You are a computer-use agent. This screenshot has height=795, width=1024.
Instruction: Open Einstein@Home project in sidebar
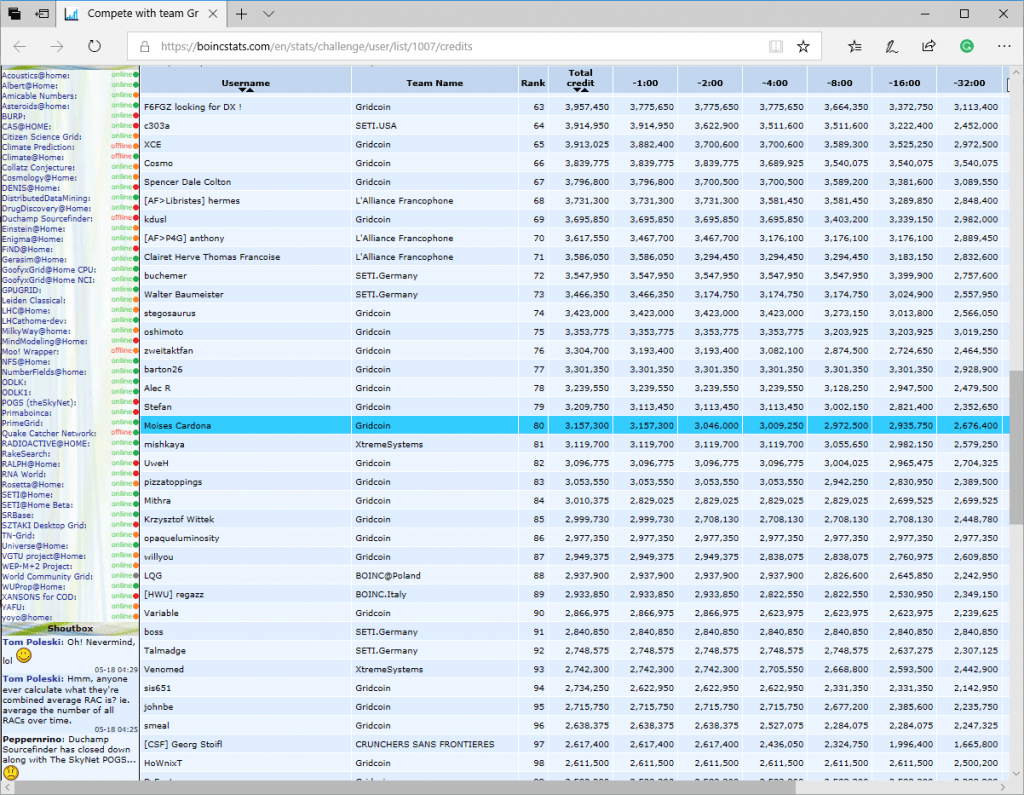(x=33, y=229)
